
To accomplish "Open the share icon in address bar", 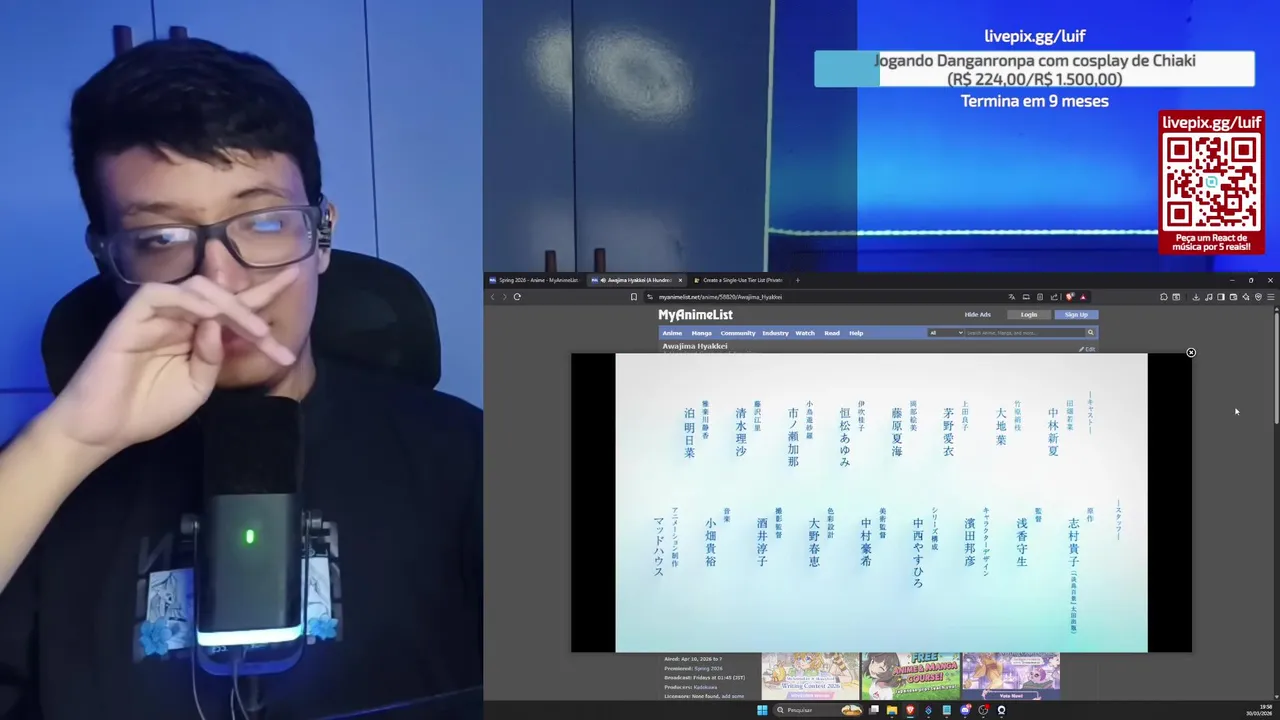I will (1054, 297).
